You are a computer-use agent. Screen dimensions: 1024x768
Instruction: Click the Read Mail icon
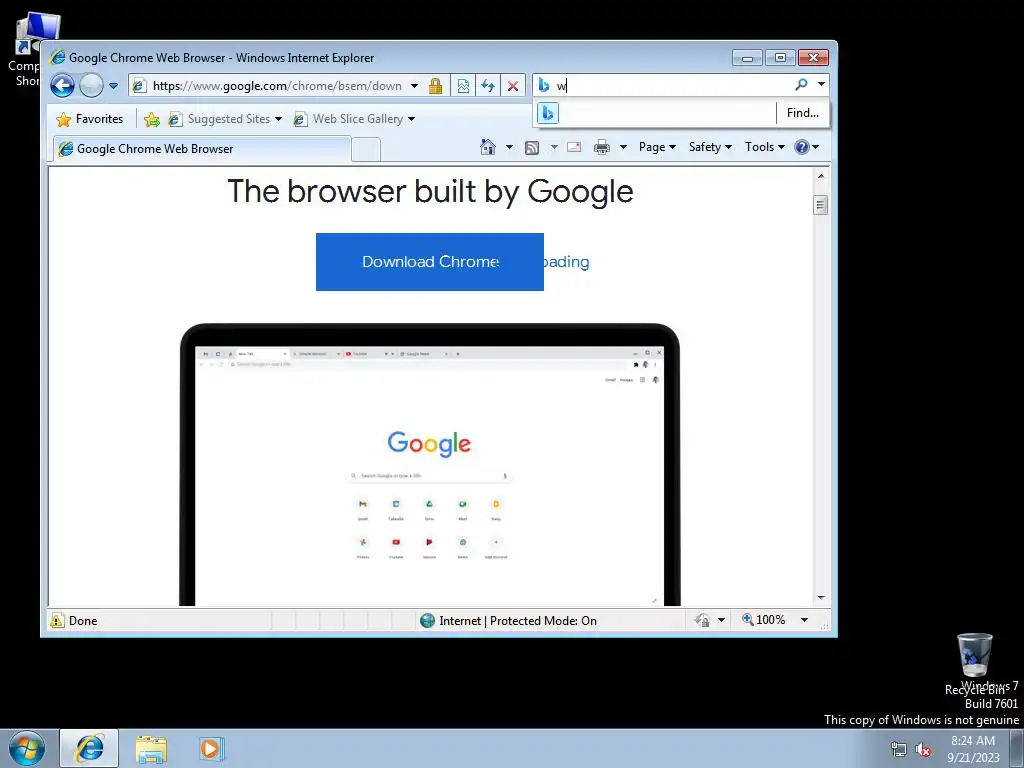tap(574, 147)
